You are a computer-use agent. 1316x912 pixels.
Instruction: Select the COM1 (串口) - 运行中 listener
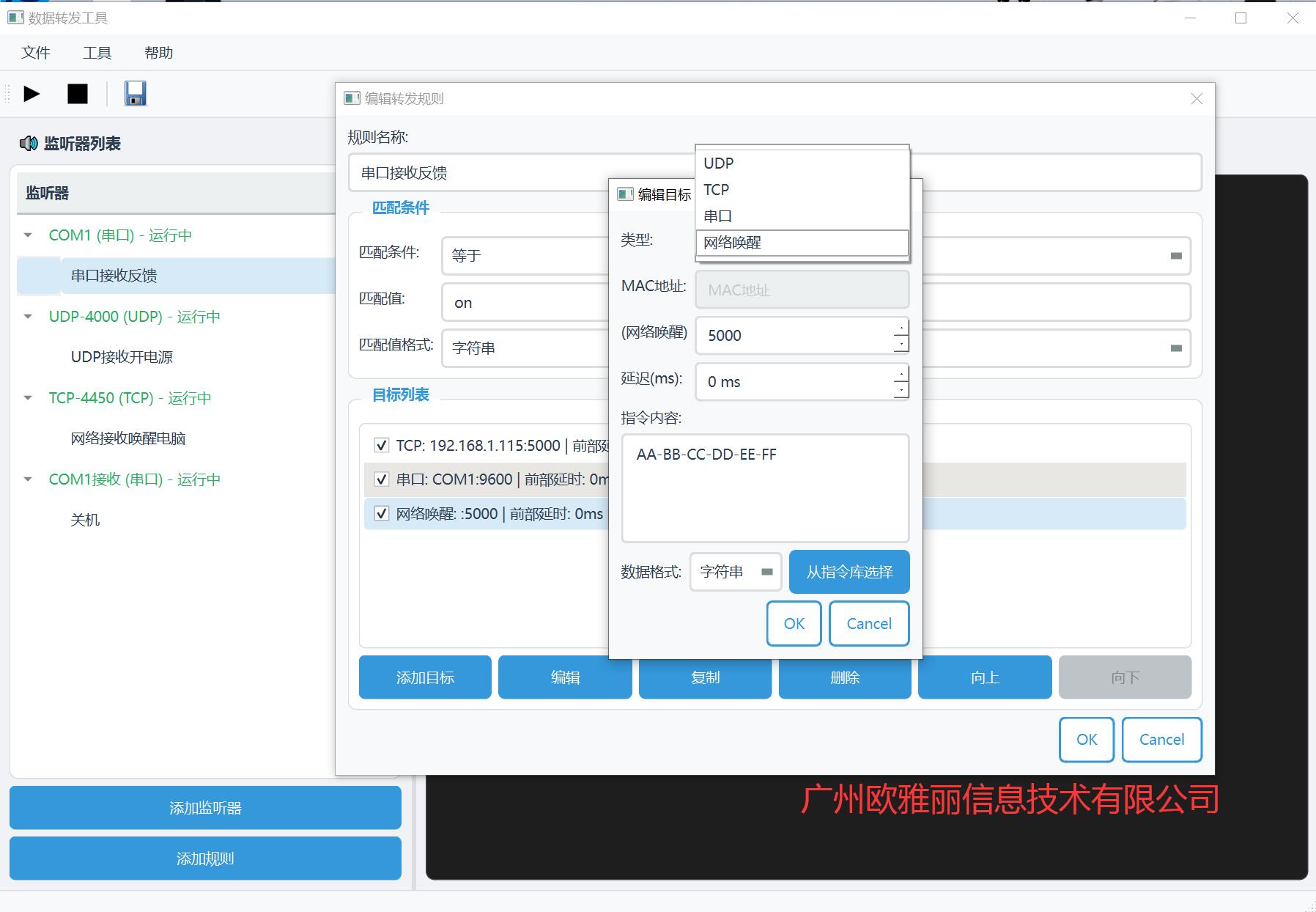point(120,235)
